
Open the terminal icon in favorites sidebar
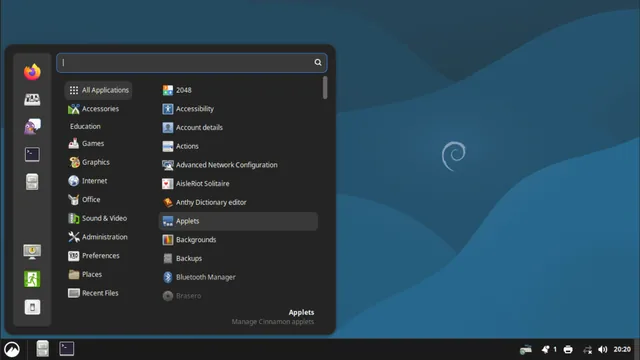coord(32,154)
